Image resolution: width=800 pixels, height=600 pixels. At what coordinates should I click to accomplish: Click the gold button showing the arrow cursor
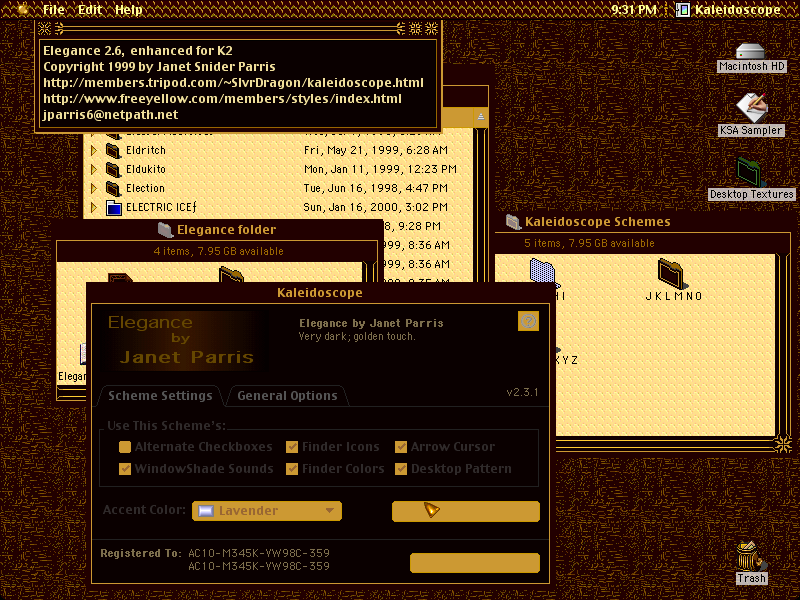465,511
